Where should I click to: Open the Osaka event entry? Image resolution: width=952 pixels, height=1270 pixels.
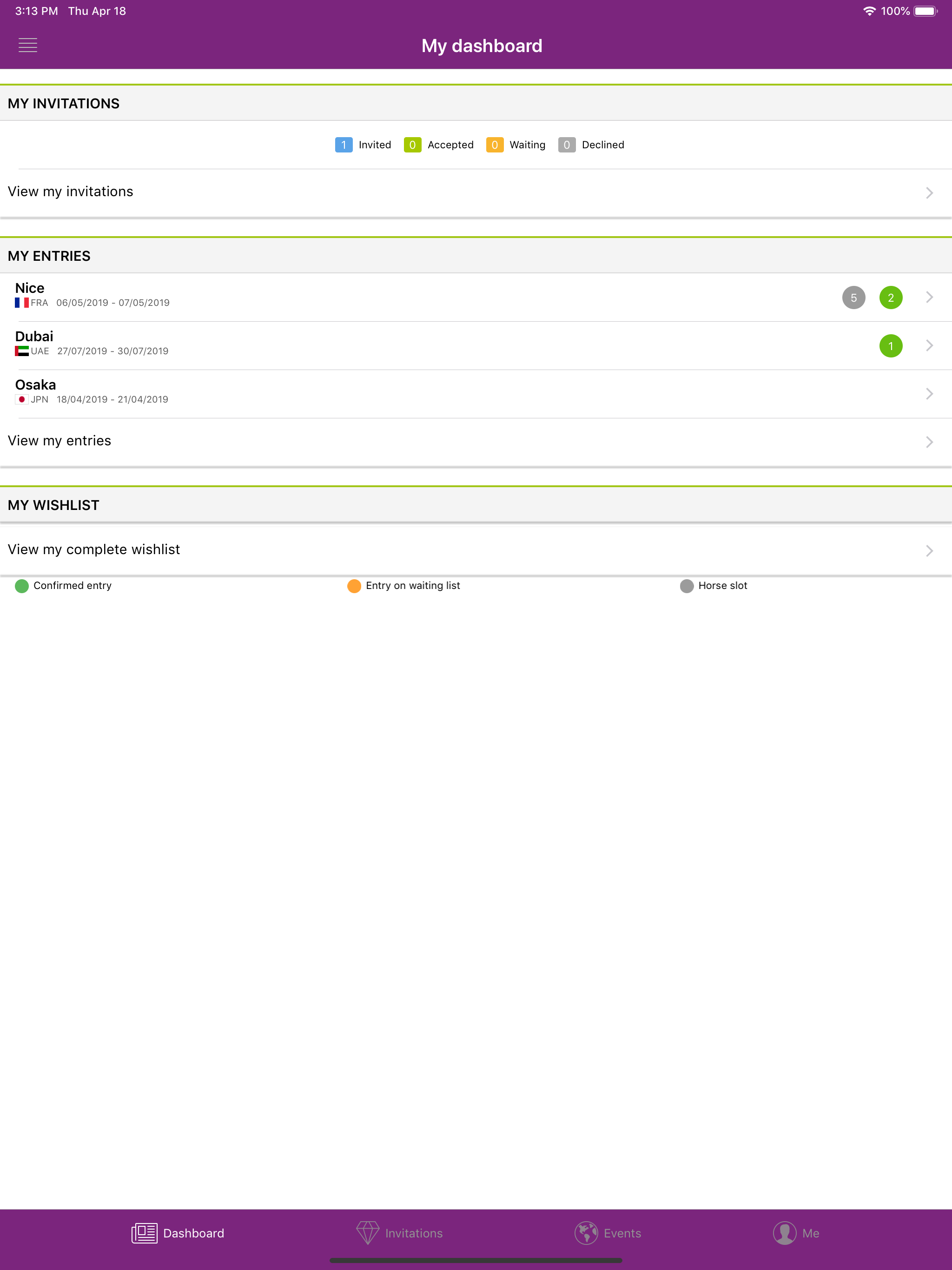pyautogui.click(x=476, y=393)
